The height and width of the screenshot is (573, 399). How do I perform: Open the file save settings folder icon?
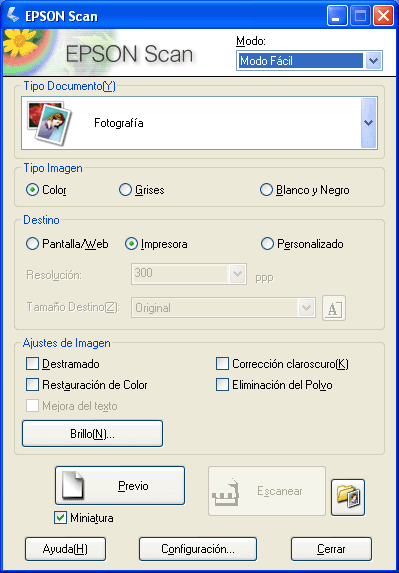tap(347, 497)
